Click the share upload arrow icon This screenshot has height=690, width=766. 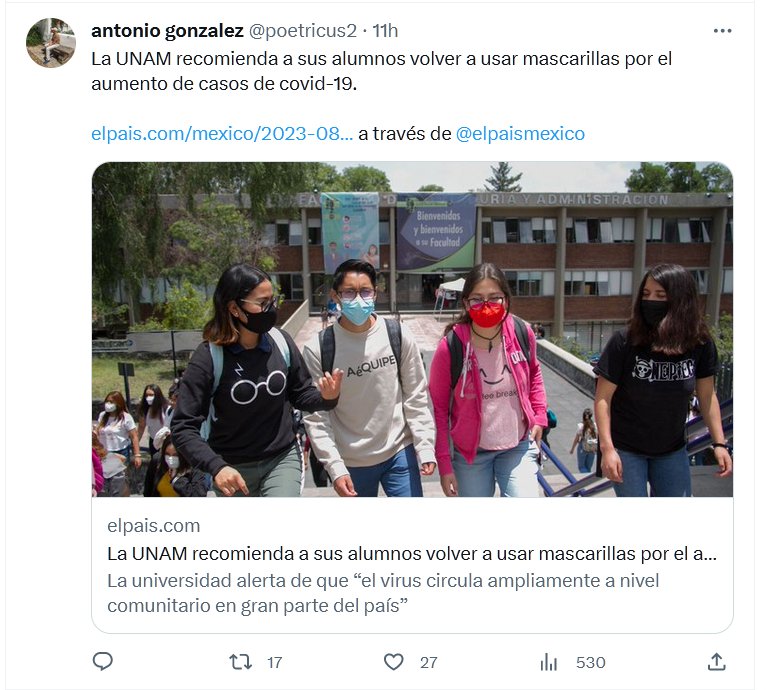click(716, 662)
